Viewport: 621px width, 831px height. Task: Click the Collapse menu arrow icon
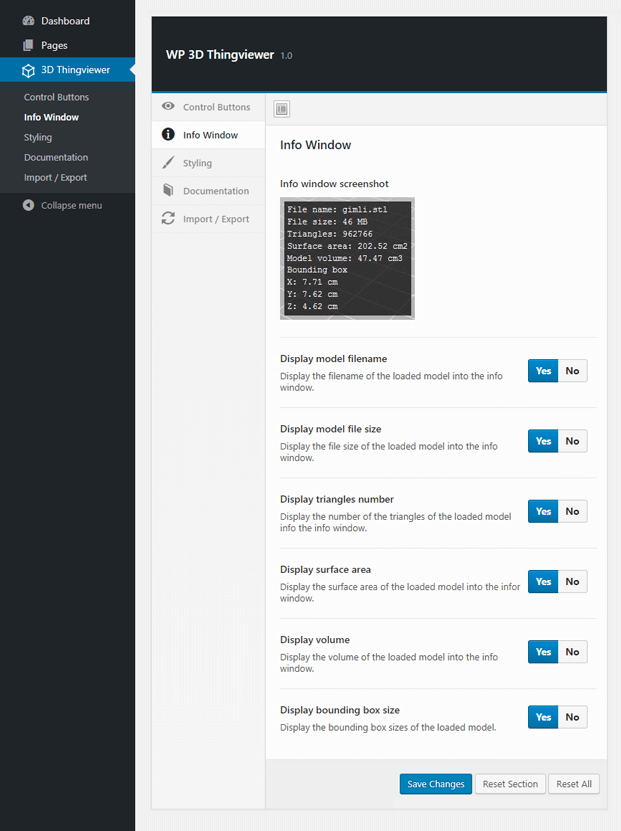pyautogui.click(x=29, y=205)
